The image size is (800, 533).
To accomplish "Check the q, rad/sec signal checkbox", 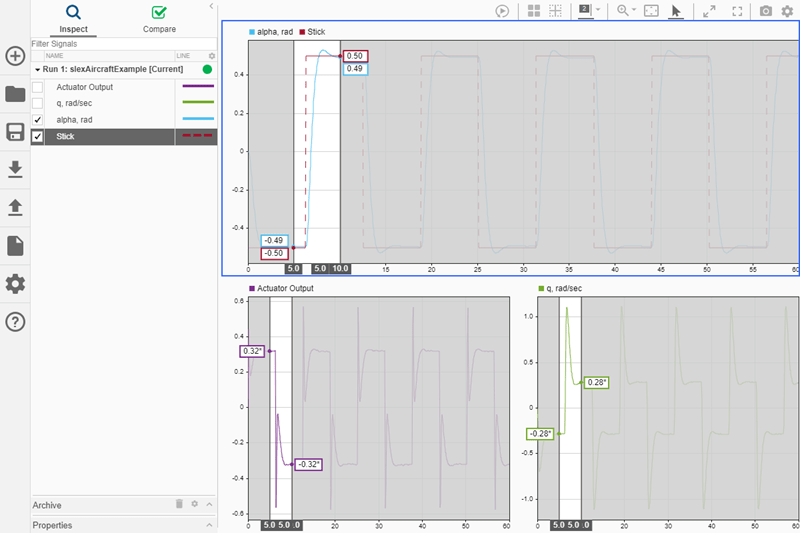I will [38, 103].
